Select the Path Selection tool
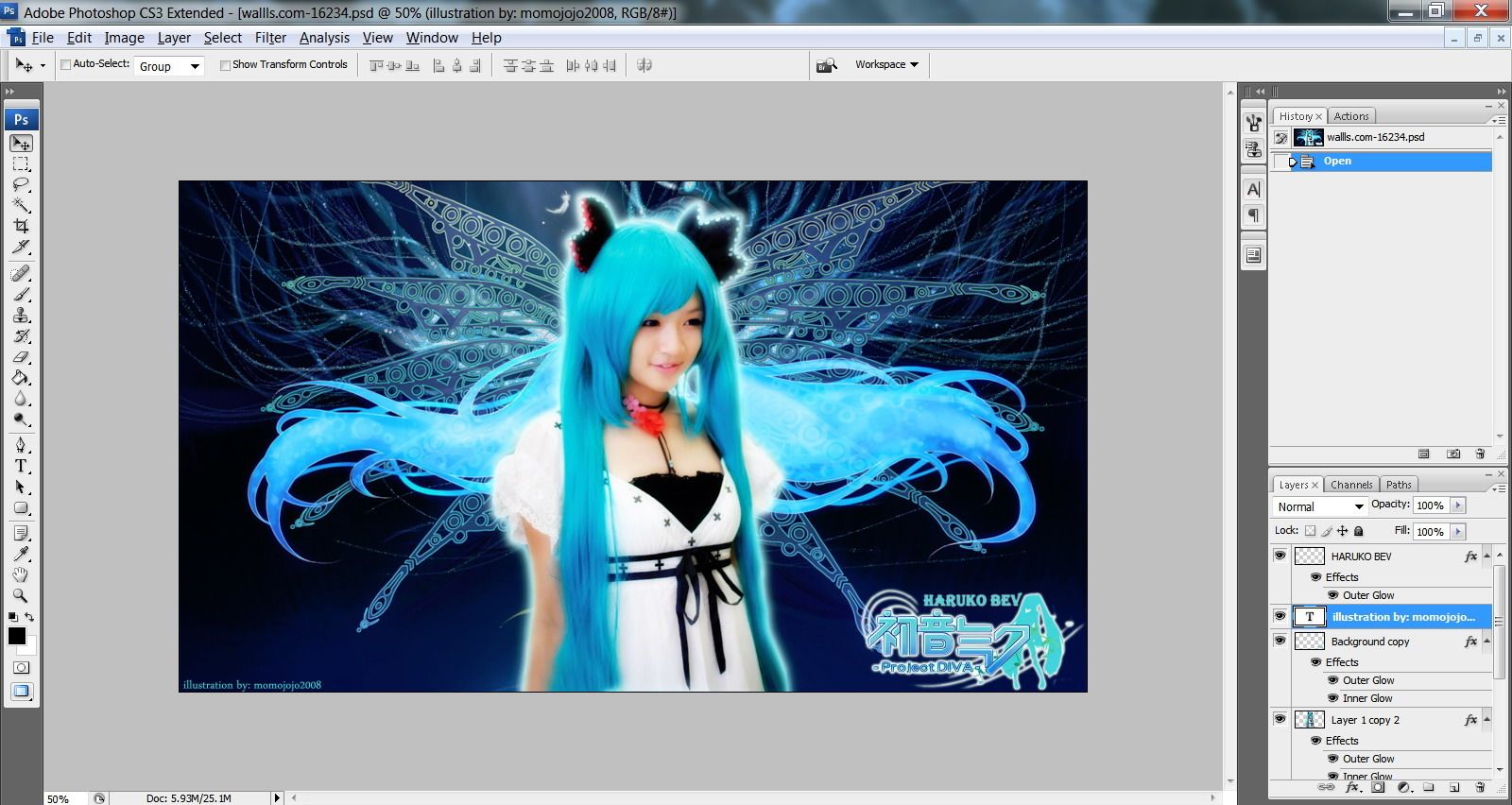 (x=21, y=487)
